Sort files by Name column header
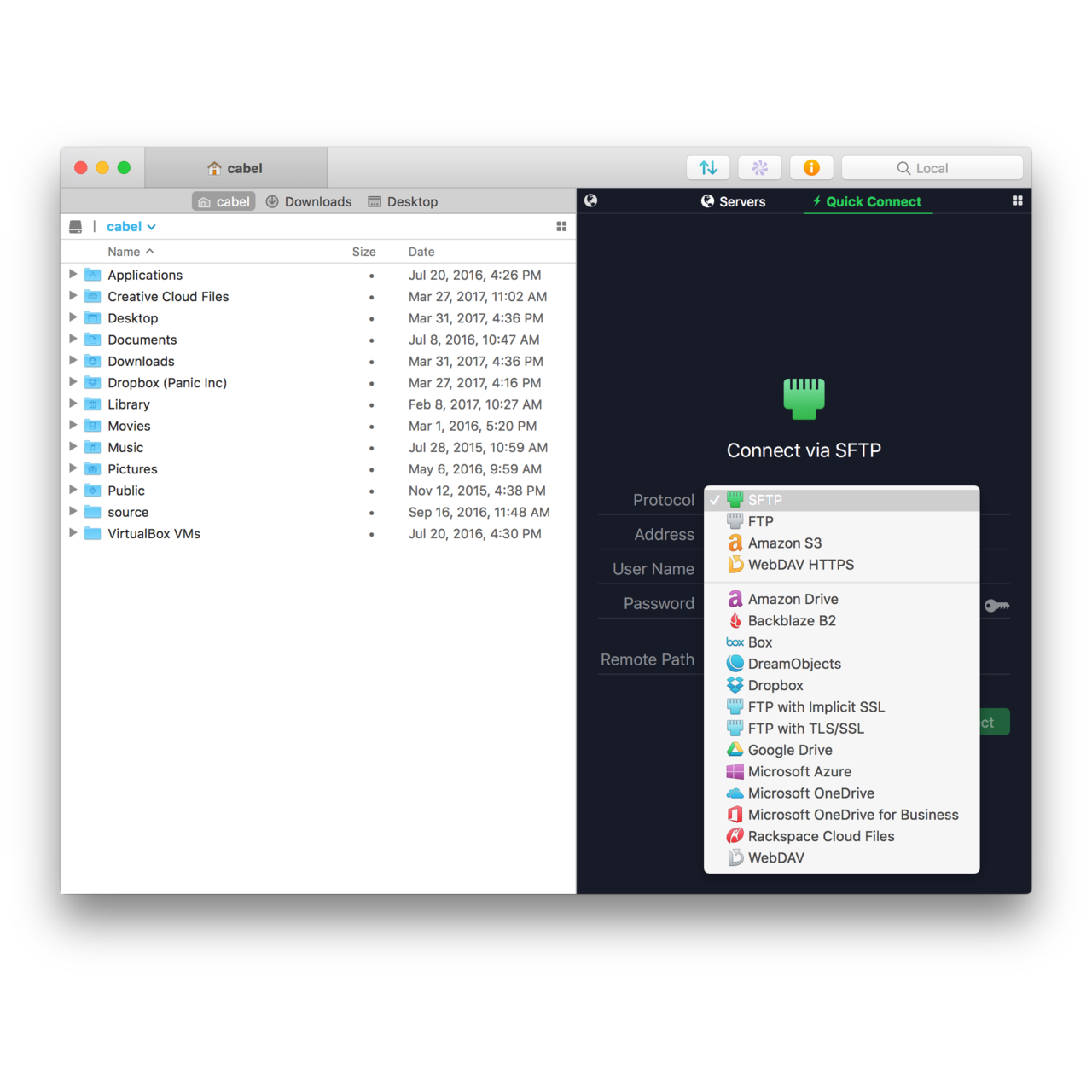Screen dimensions: 1092x1092 [x=125, y=252]
